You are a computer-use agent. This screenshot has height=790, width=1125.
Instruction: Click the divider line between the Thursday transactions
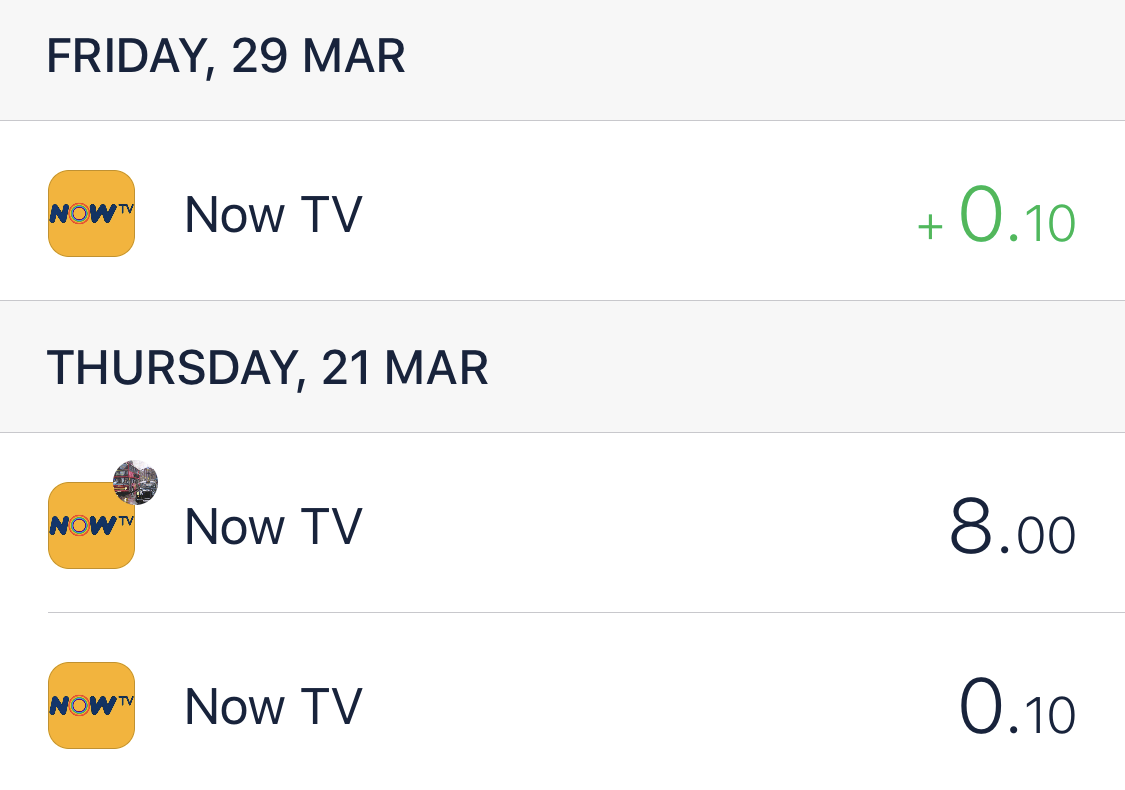586,612
